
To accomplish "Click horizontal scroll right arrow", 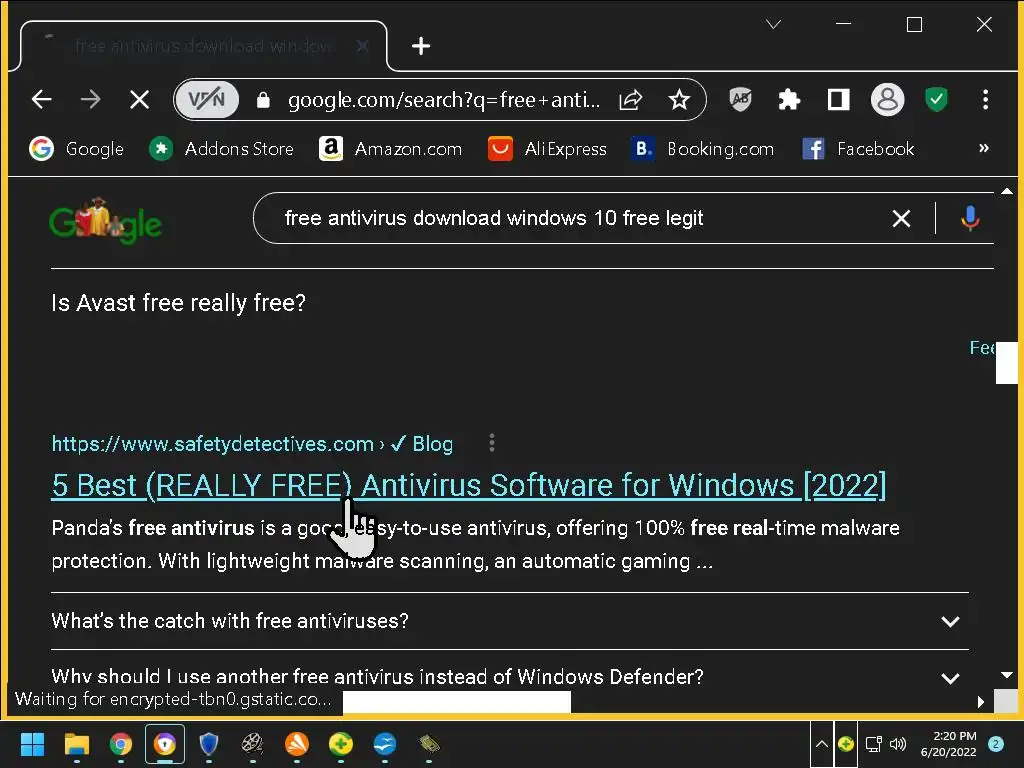I will pos(980,702).
